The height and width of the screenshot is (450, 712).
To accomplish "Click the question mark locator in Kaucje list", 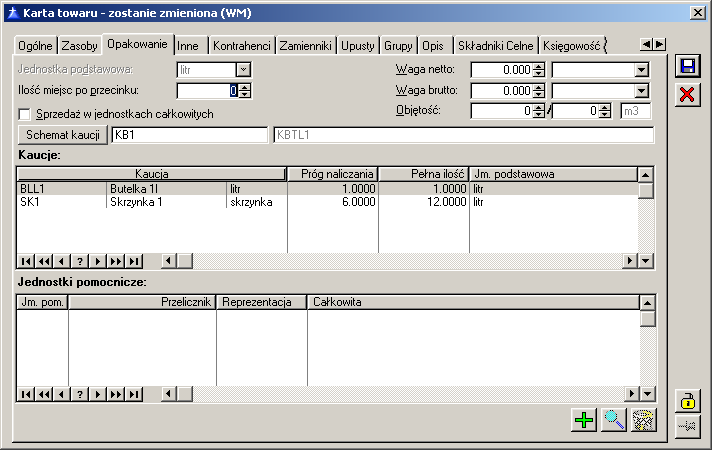I will pos(80,261).
